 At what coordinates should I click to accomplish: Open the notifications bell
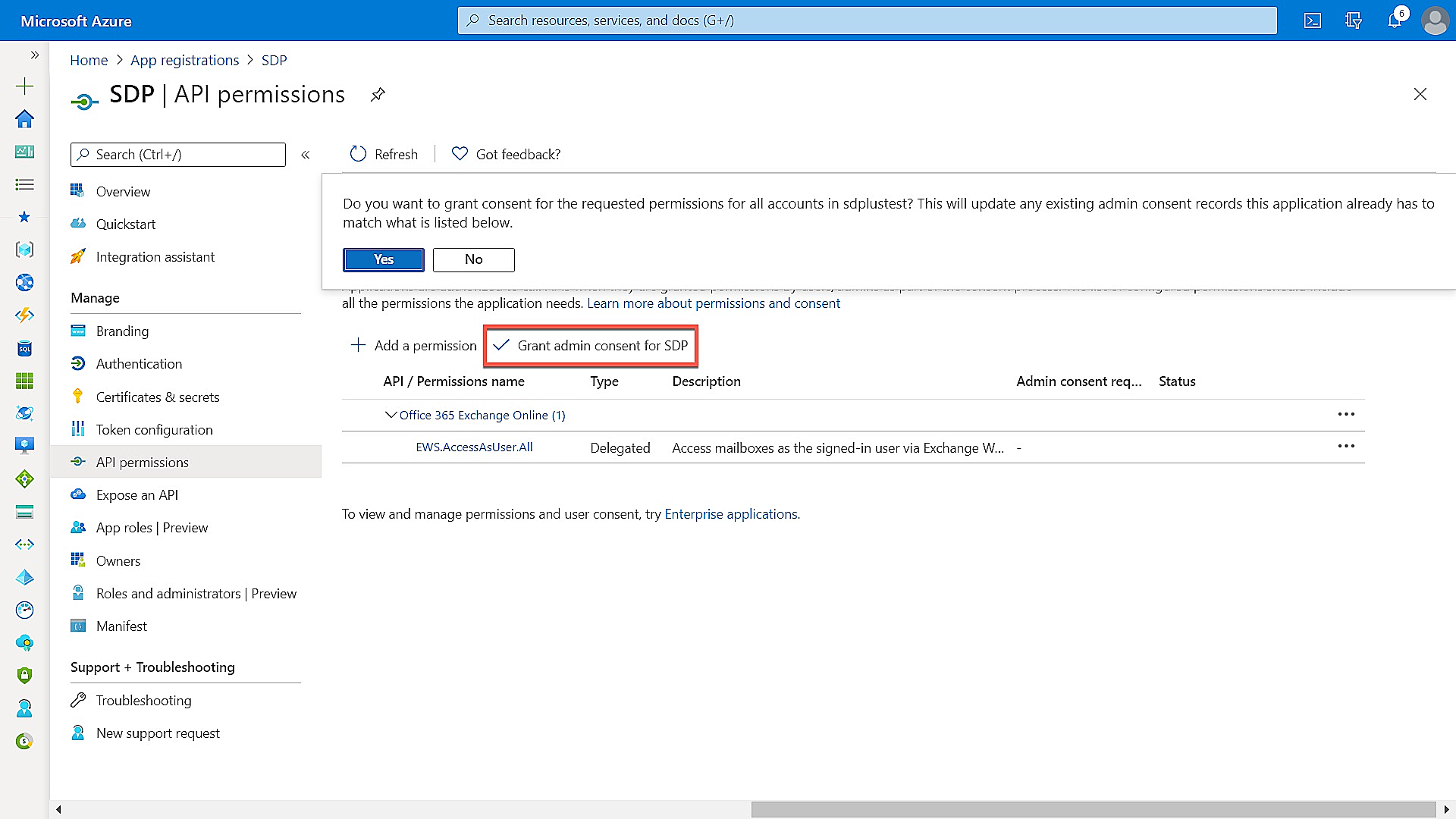(1394, 20)
